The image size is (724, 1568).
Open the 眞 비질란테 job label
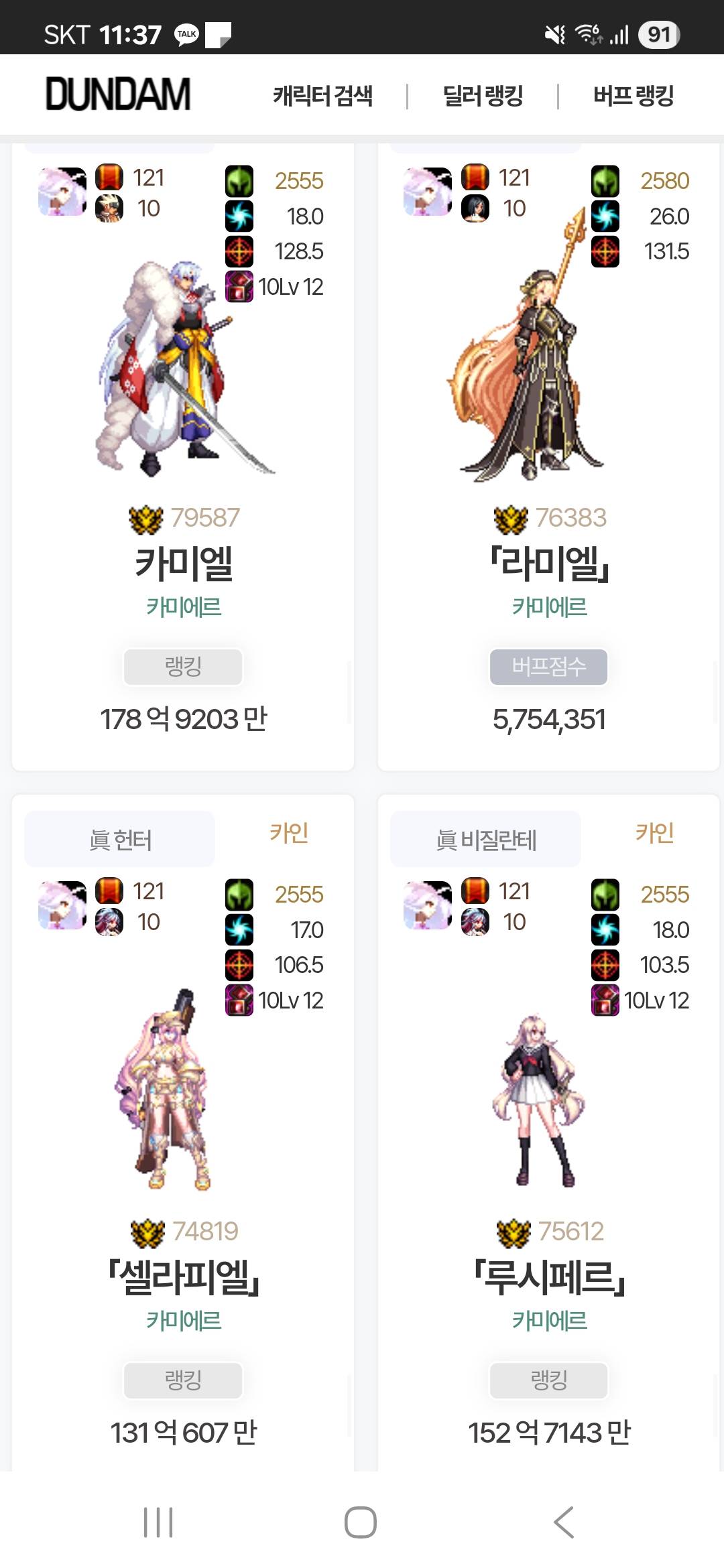coord(486,840)
